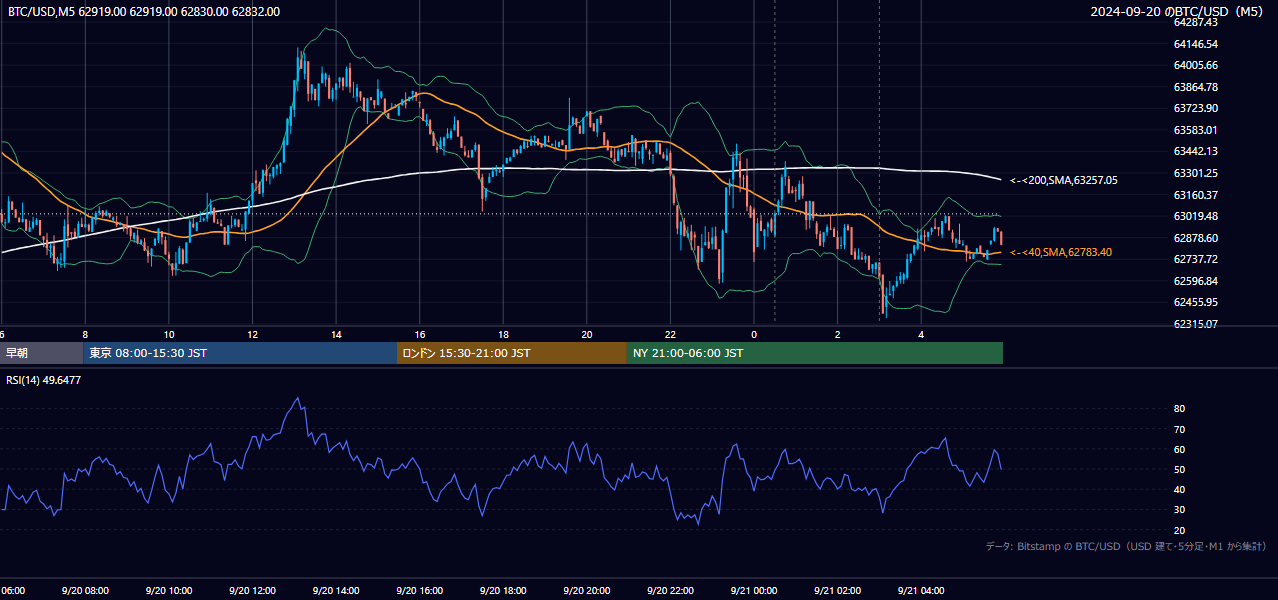Click the 64146.54 price axis value
Image resolution: width=1278 pixels, height=600 pixels.
[x=1195, y=44]
